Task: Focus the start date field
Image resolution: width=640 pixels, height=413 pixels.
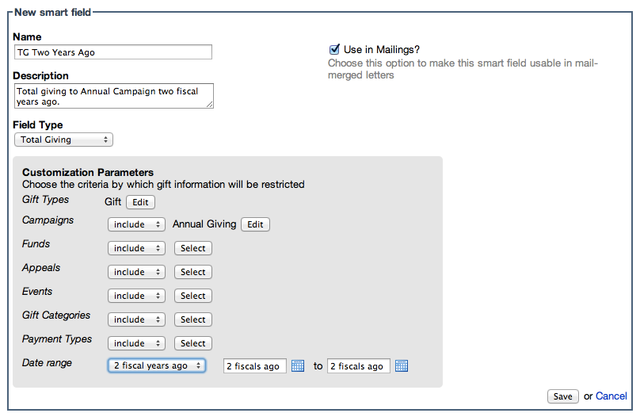Action: 255,366
